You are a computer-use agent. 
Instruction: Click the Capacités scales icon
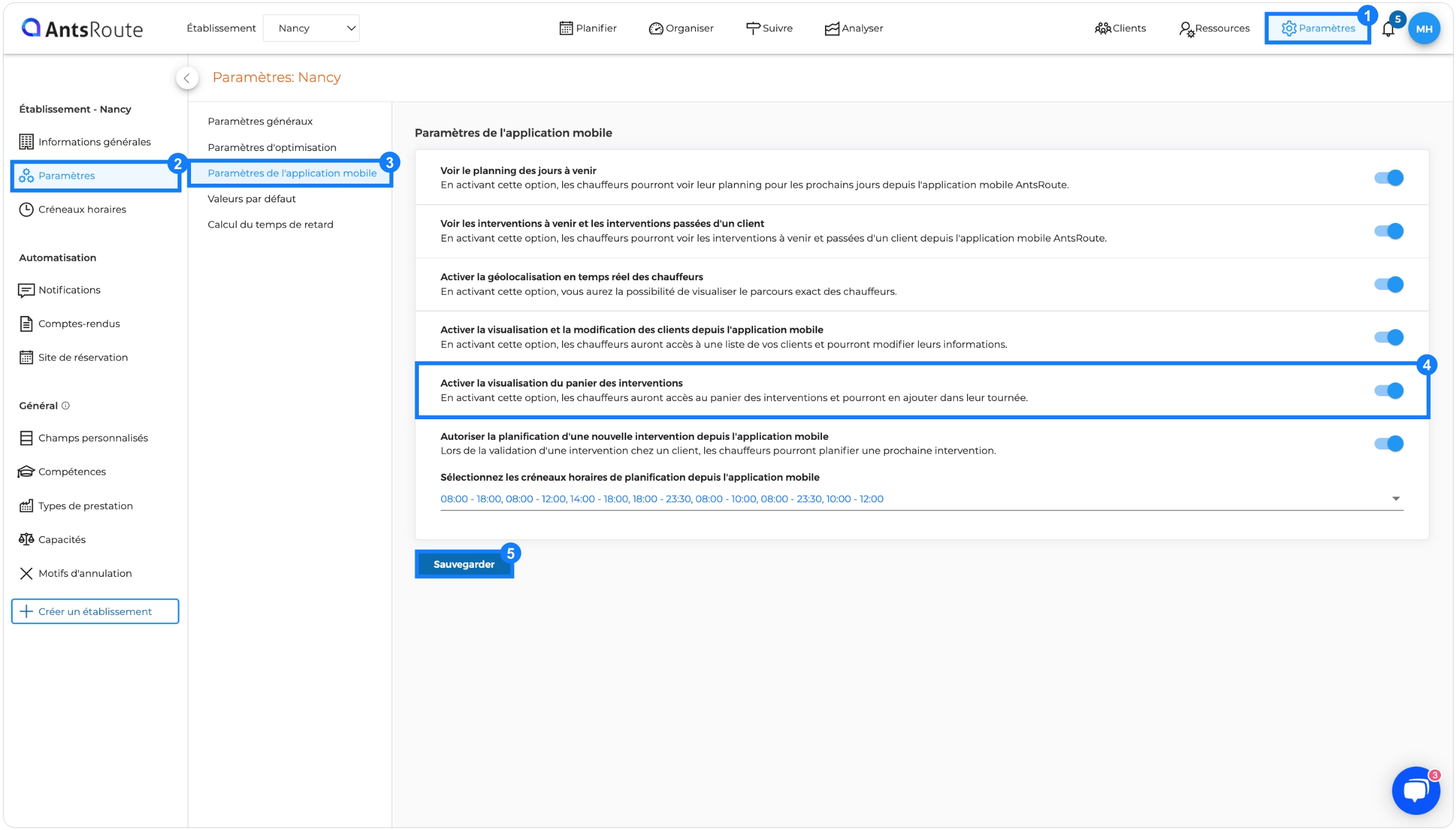tap(26, 539)
